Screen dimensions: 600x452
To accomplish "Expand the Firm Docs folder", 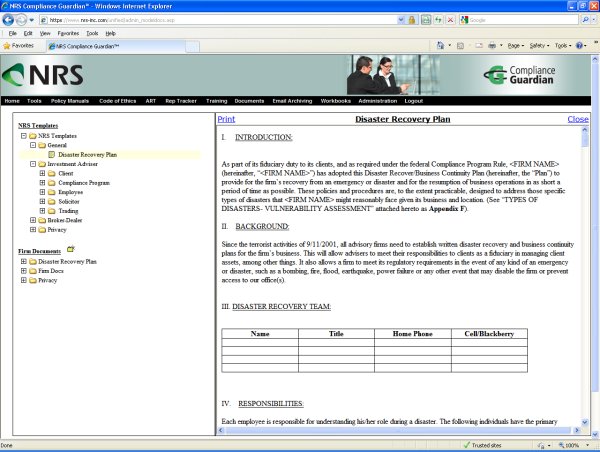I will [24, 271].
